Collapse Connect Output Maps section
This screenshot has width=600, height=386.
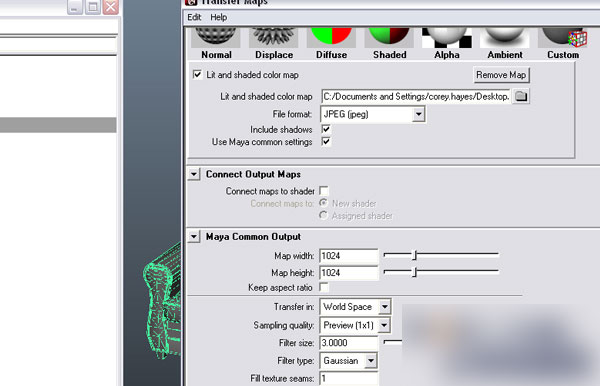(194, 174)
